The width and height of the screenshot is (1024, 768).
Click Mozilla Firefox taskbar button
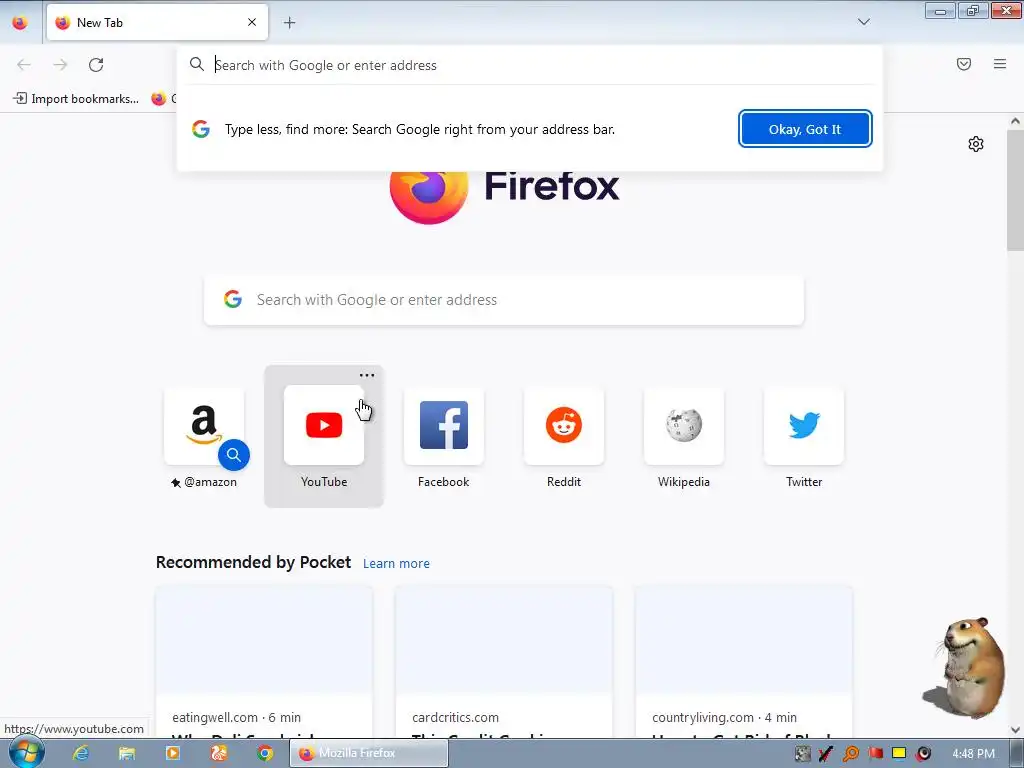369,753
